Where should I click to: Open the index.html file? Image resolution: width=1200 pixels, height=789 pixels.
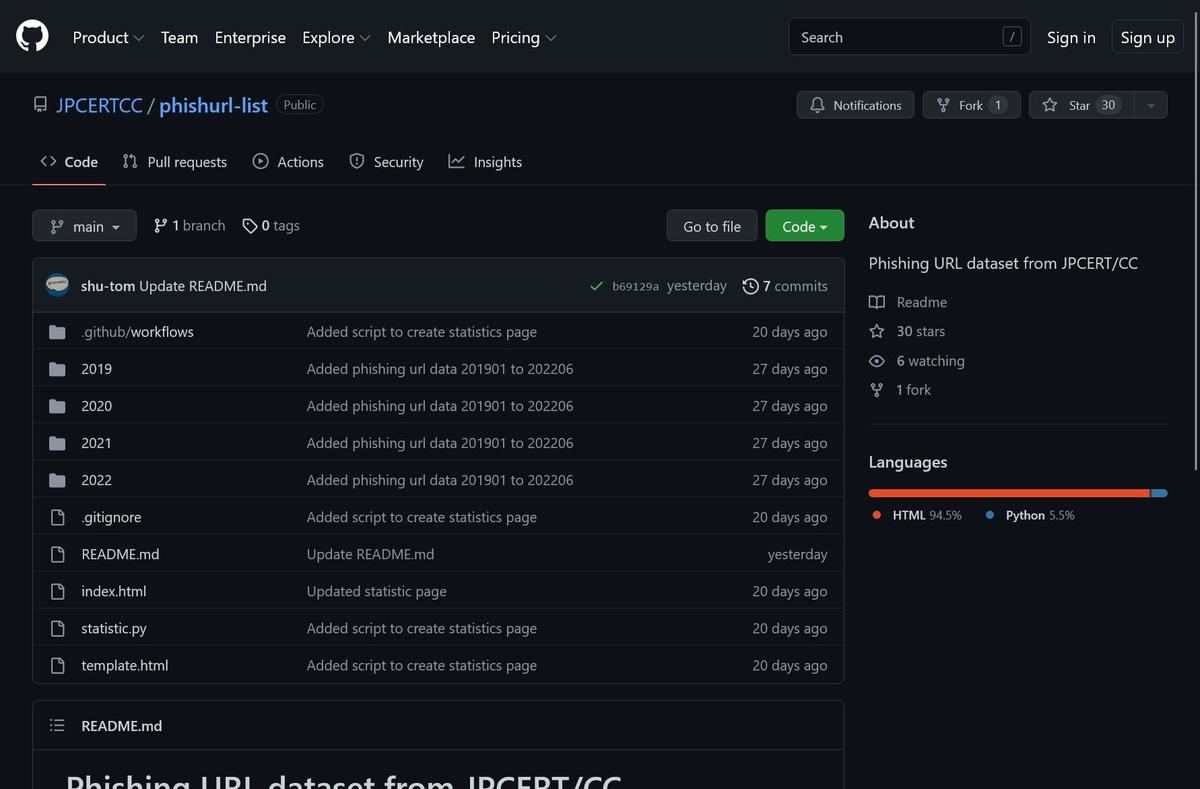pos(114,591)
